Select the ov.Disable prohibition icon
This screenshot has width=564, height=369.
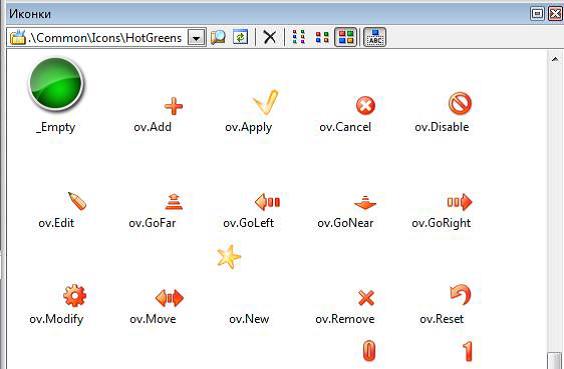coord(460,103)
